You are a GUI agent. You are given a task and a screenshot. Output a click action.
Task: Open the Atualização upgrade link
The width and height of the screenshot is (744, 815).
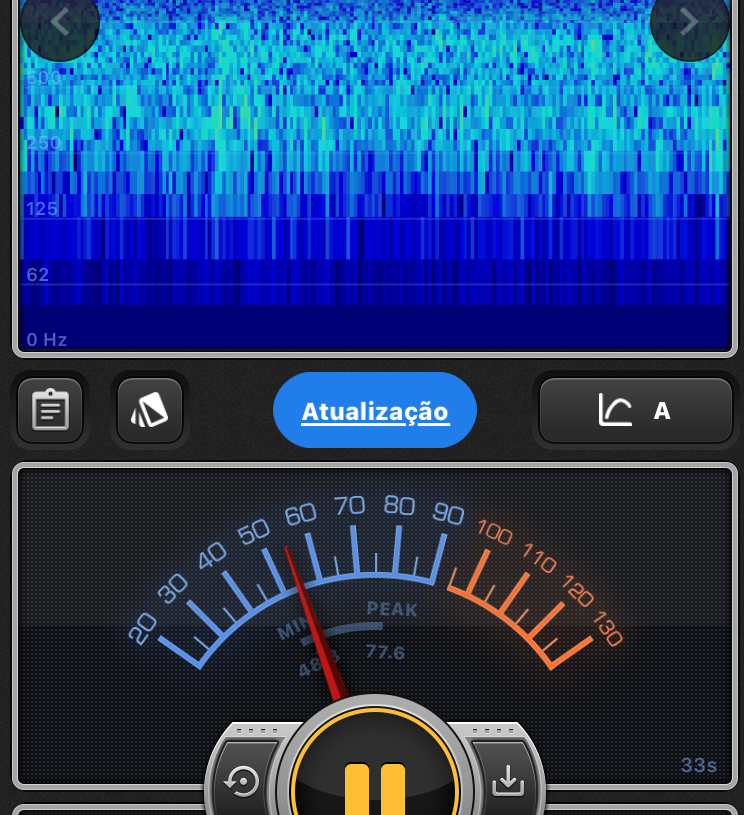[375, 411]
